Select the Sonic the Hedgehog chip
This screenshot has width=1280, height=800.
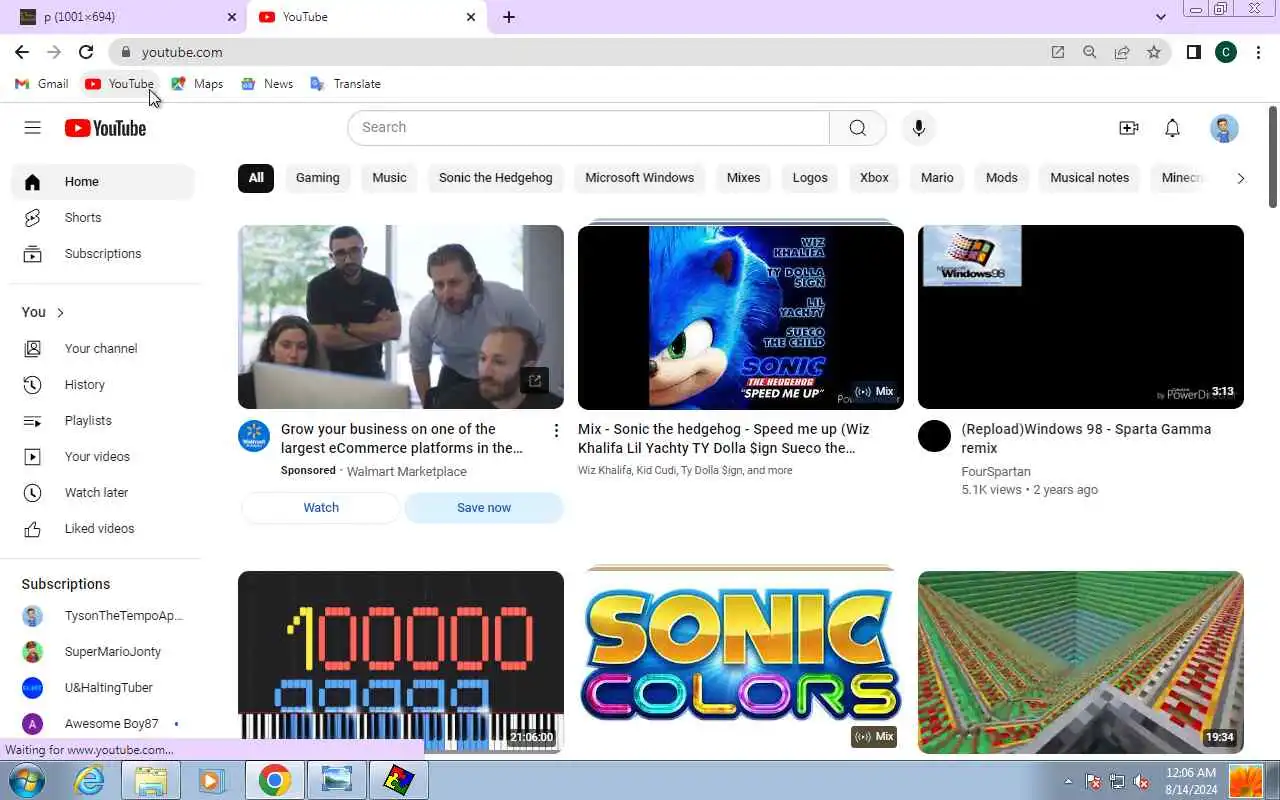click(496, 178)
